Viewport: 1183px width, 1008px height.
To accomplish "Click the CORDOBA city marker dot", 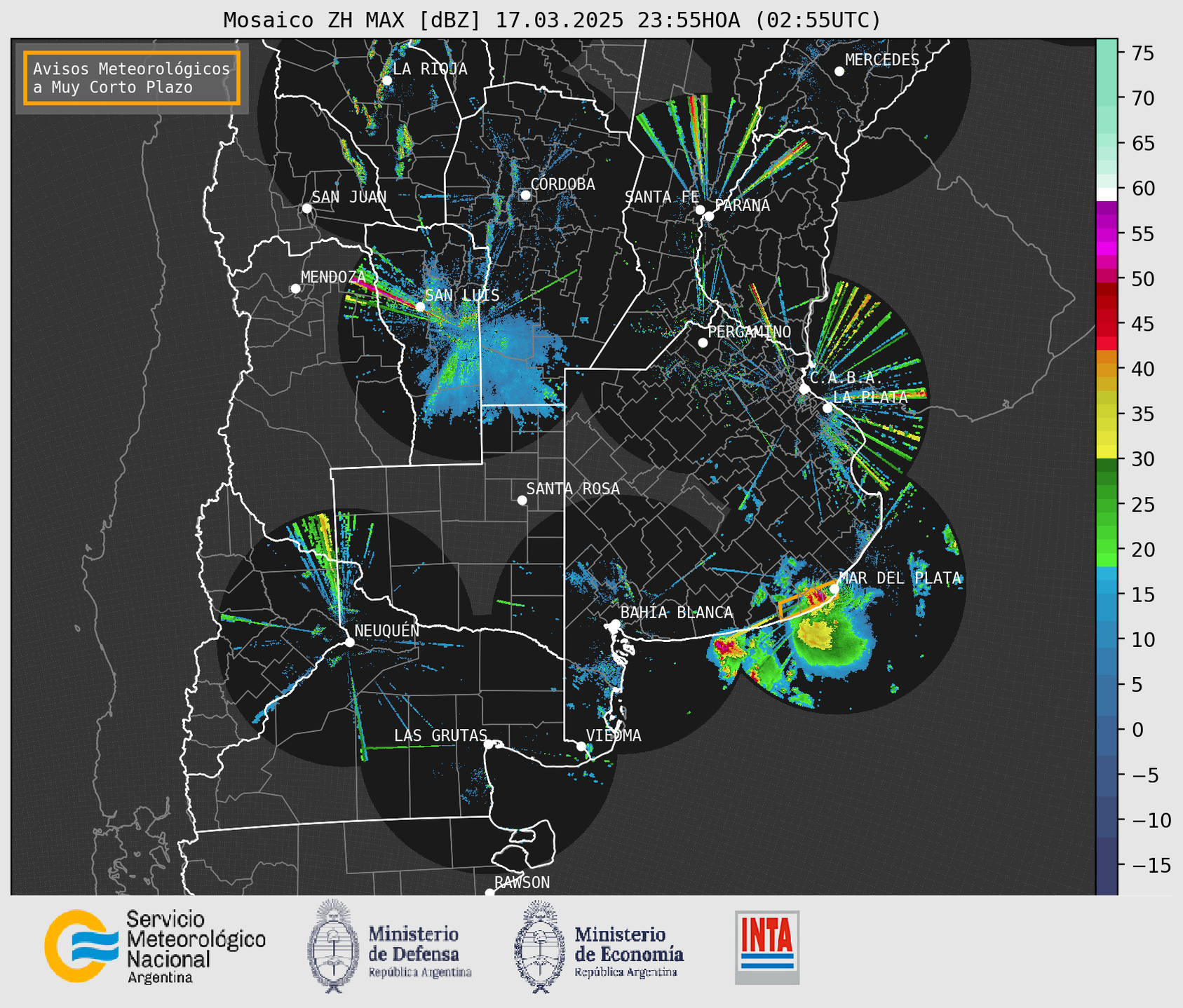I will 525,195.
